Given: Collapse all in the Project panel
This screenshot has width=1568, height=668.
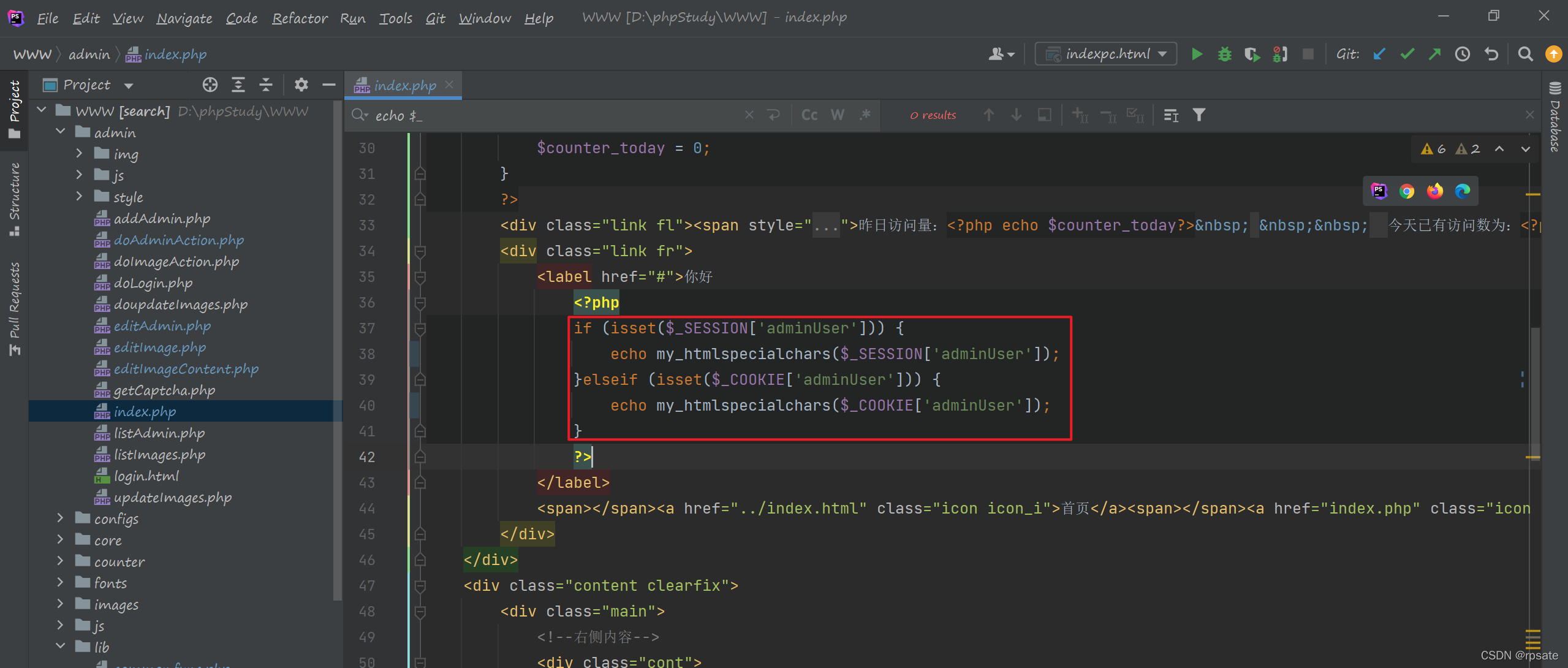Looking at the screenshot, I should tap(265, 85).
